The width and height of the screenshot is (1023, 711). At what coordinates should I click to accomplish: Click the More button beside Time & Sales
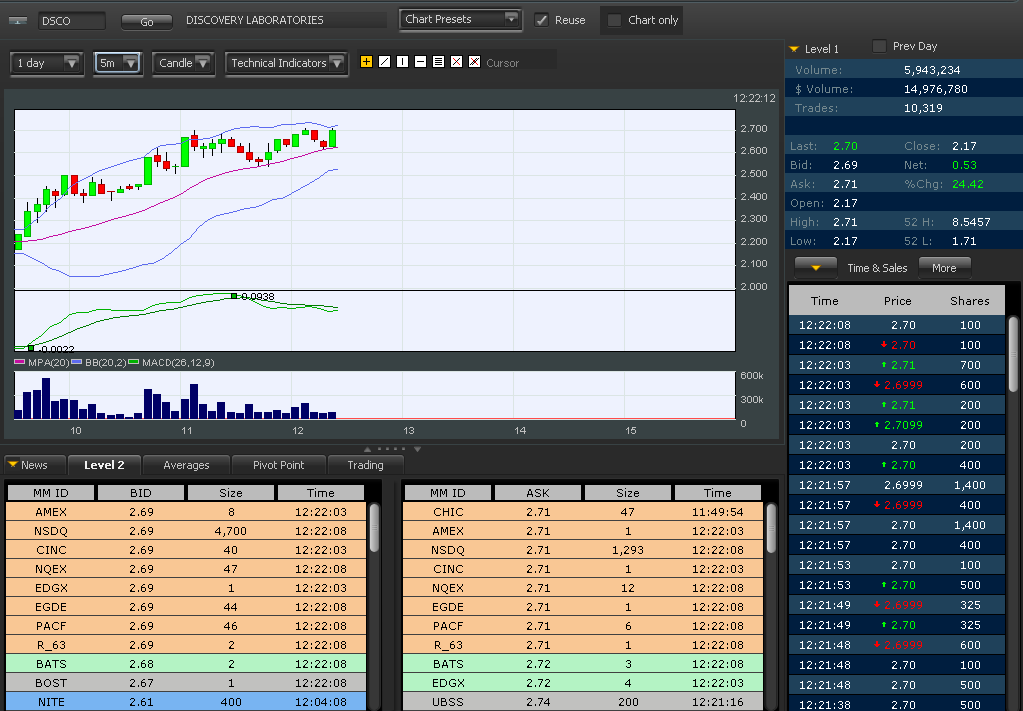[x=943, y=267]
